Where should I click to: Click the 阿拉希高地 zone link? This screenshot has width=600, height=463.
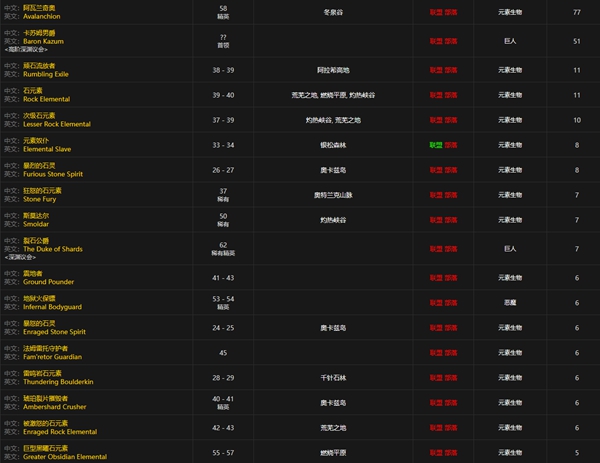(332, 71)
